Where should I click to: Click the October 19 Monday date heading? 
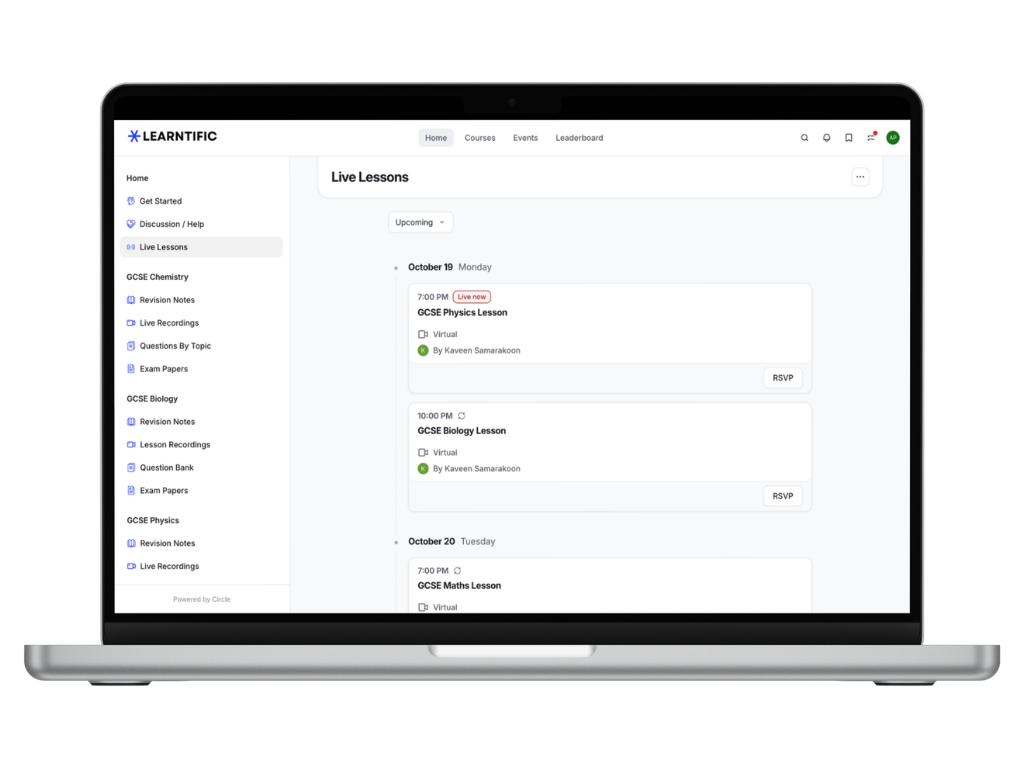tap(450, 267)
